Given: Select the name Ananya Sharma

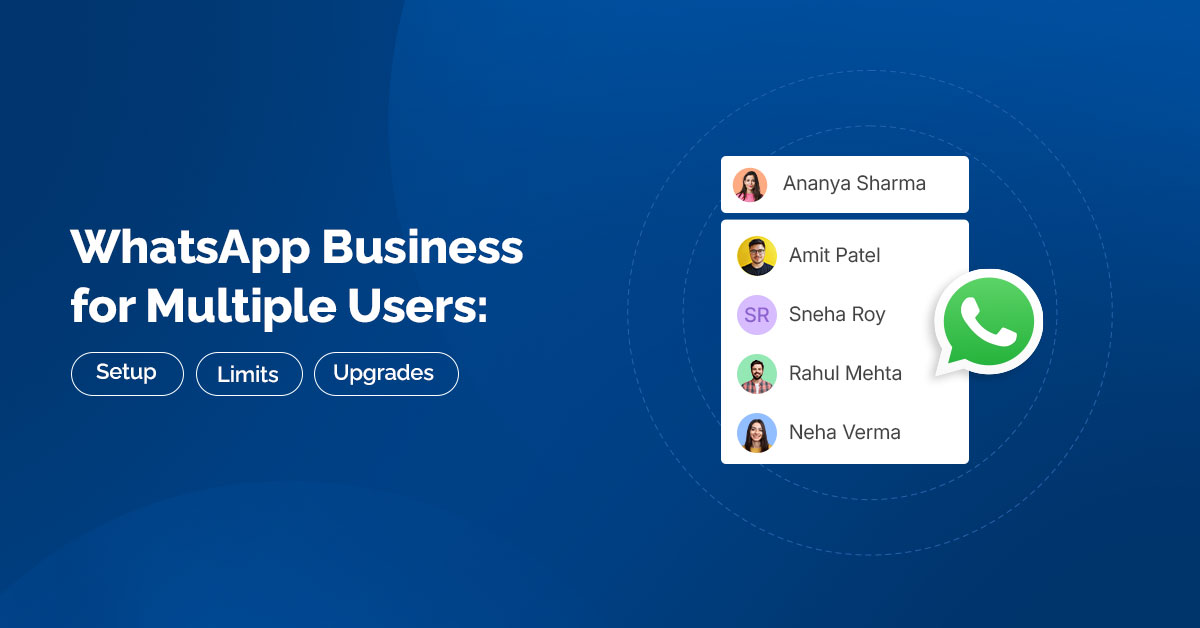Looking at the screenshot, I should (854, 184).
